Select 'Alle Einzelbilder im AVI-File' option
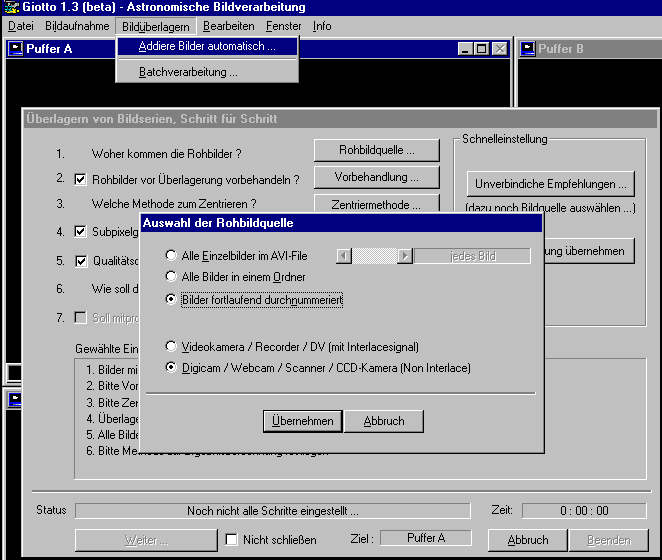 click(x=172, y=256)
